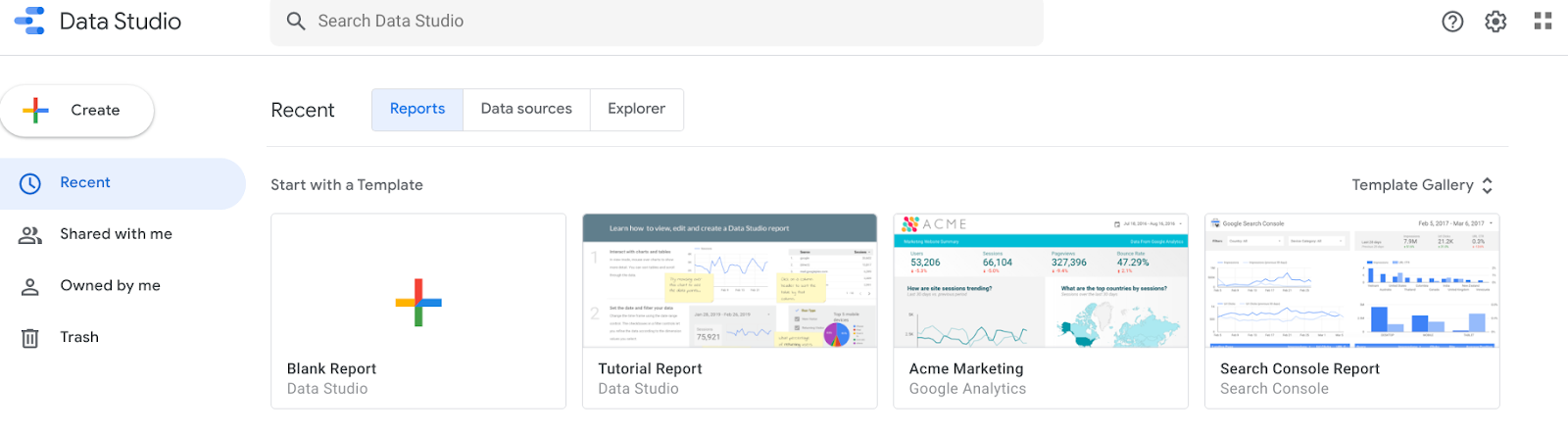Select Recent in the sidebar

click(x=122, y=183)
